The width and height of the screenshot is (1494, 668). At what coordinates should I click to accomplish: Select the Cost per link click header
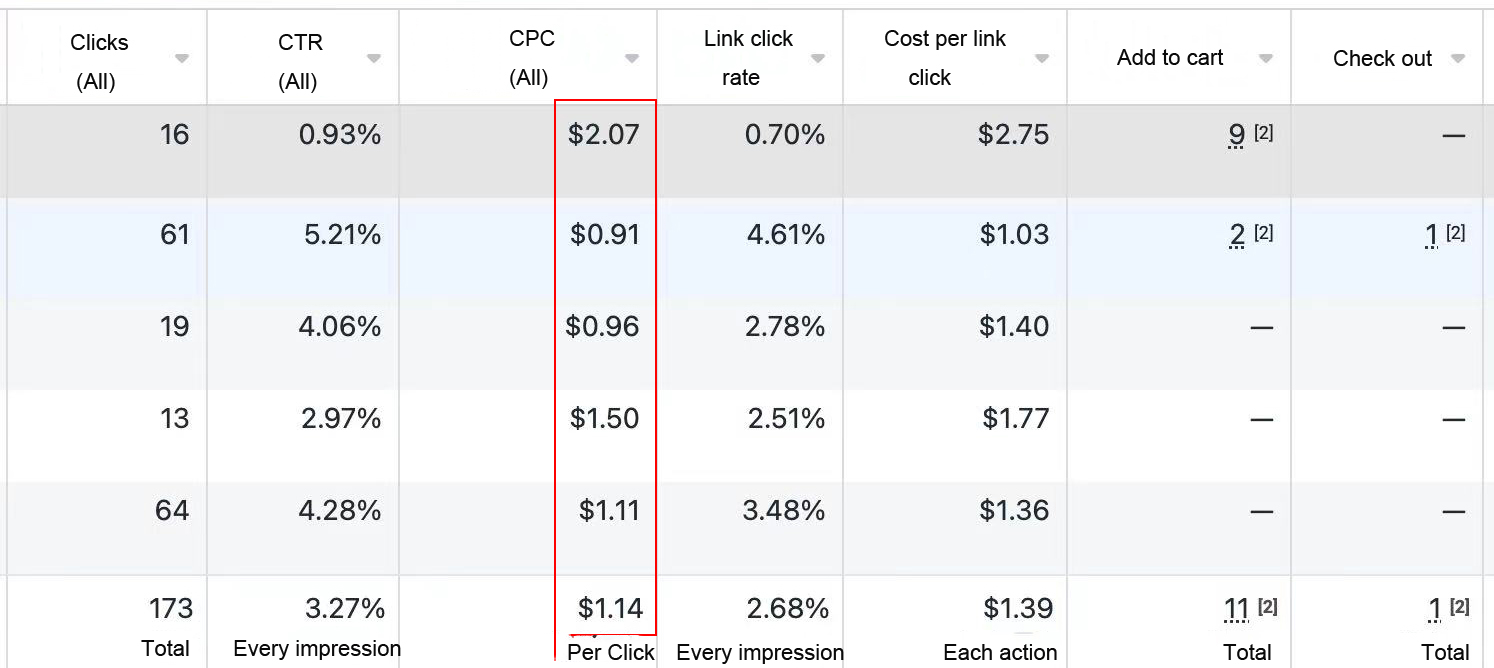point(945,58)
